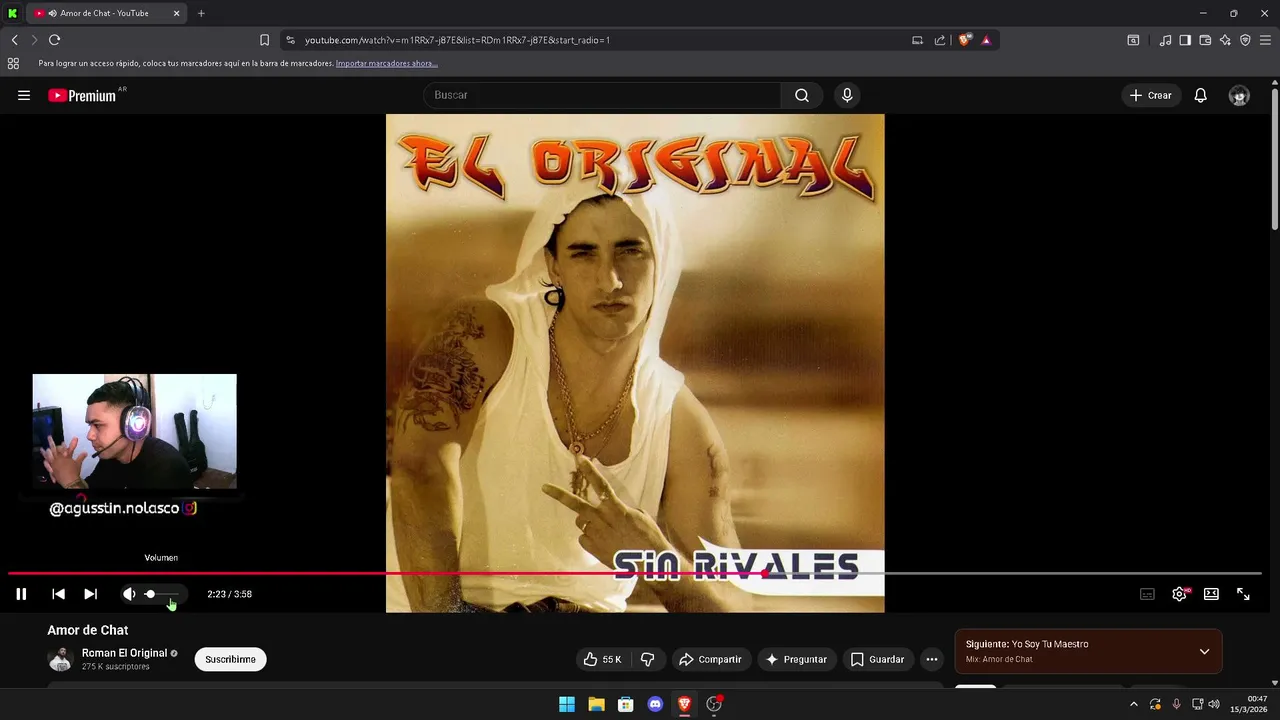Image resolution: width=1280 pixels, height=720 pixels.
Task: Start voice search with the microphone
Action: pyautogui.click(x=847, y=95)
